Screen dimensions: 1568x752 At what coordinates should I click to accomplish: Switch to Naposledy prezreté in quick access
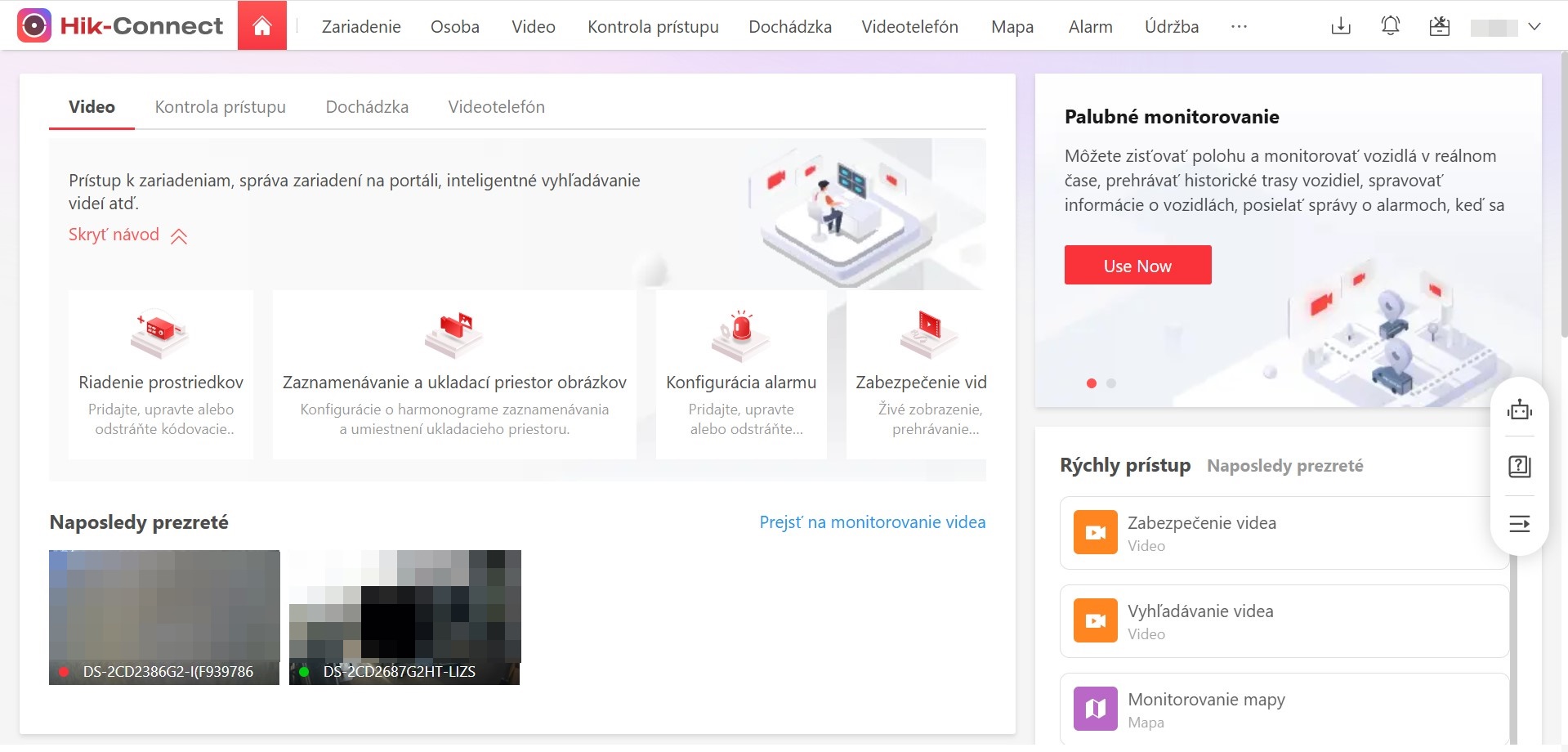tap(1284, 466)
